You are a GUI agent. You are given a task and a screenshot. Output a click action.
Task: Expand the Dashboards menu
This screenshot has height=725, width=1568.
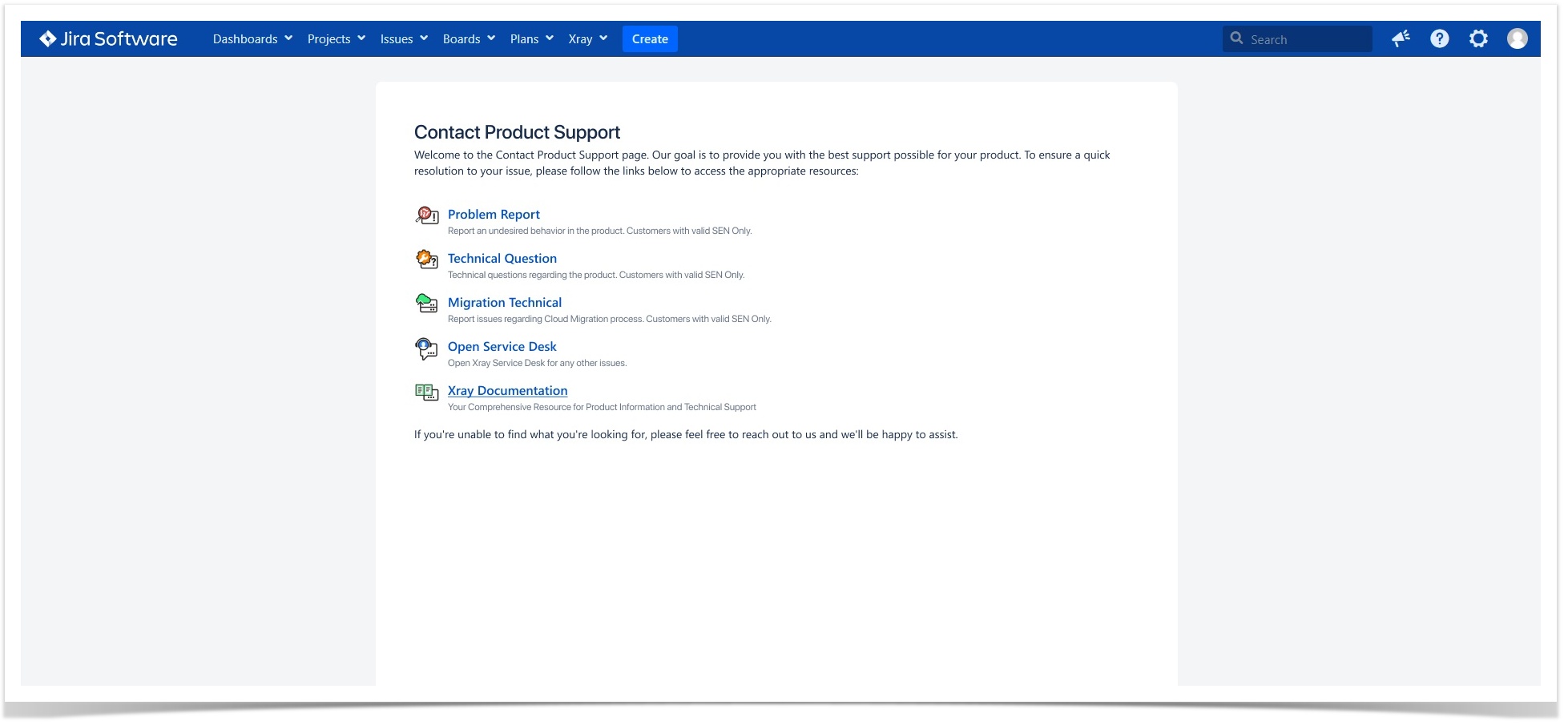pos(252,38)
